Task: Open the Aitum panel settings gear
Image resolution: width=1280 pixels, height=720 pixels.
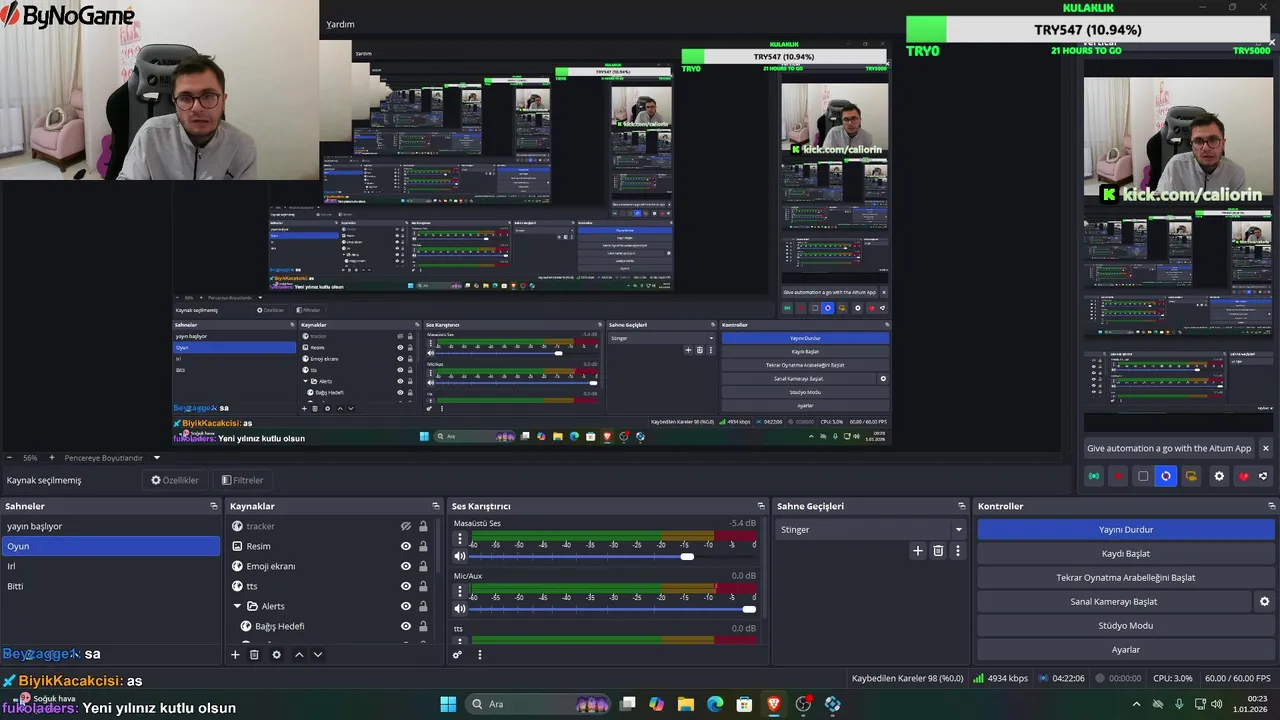Action: click(1219, 476)
